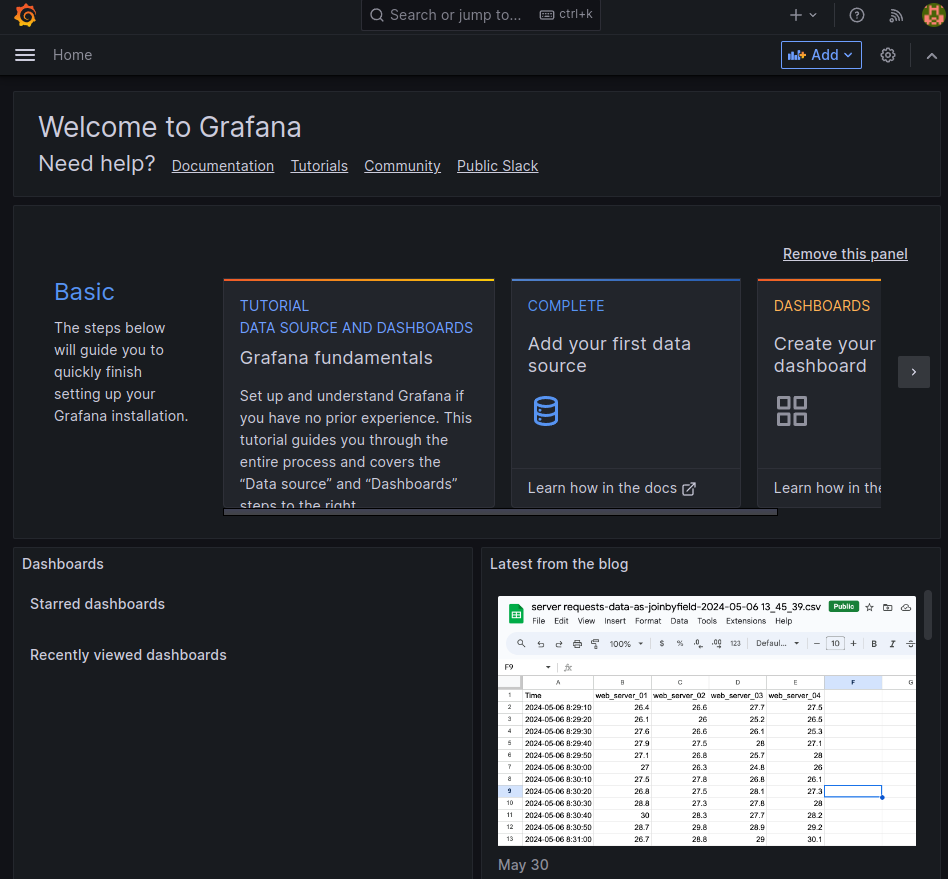Open the news RSS feed icon
Image resolution: width=948 pixels, height=879 pixels.
[x=896, y=15]
